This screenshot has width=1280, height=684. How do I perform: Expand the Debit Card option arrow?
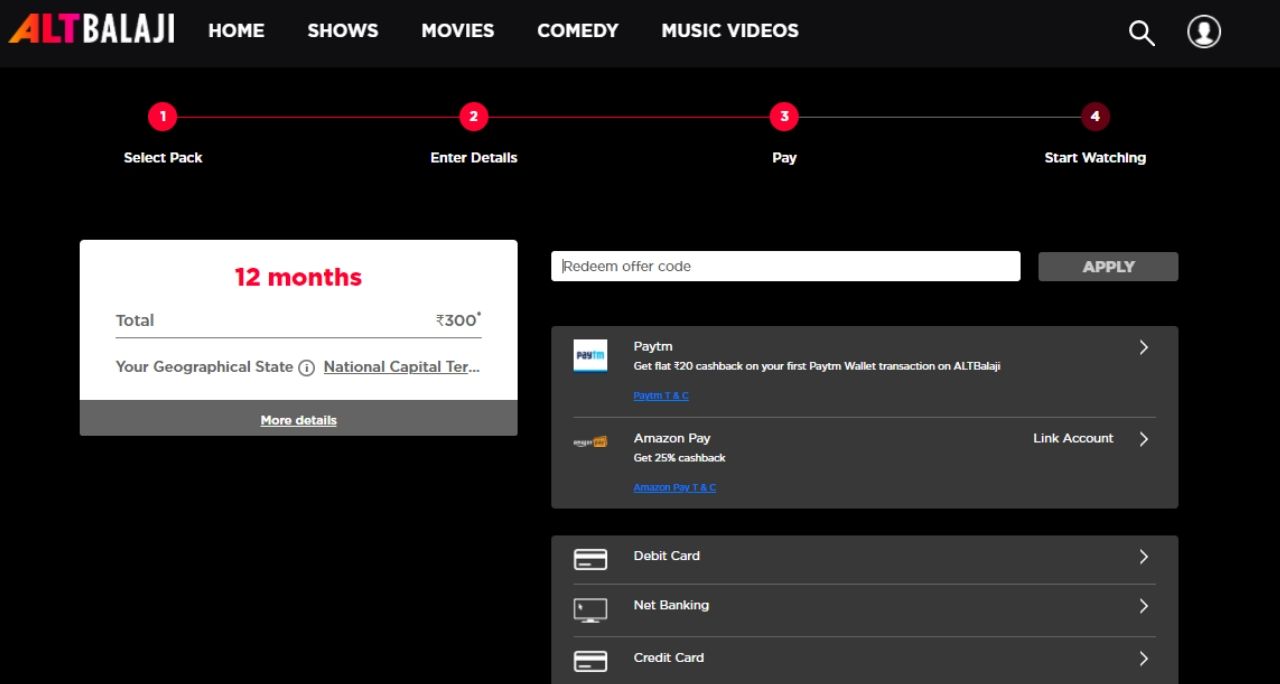click(x=1144, y=557)
